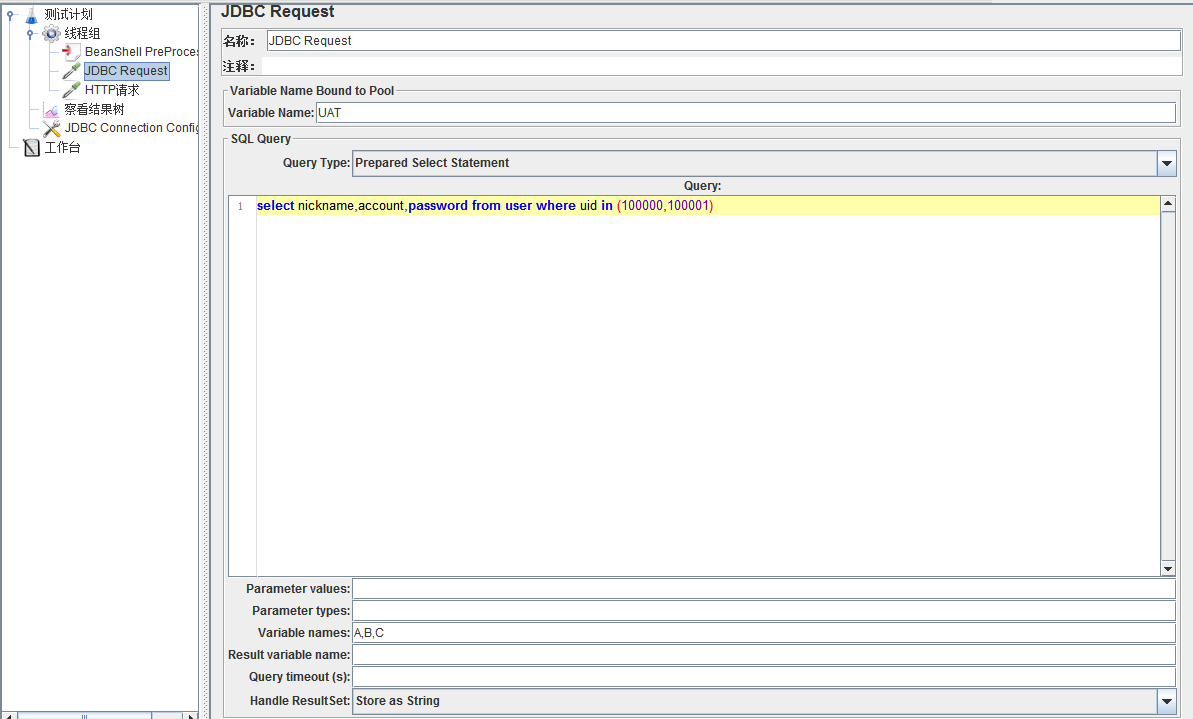Image resolution: width=1193 pixels, height=719 pixels.
Task: Click the tree panel scroll right arrow
Action: tap(191, 716)
